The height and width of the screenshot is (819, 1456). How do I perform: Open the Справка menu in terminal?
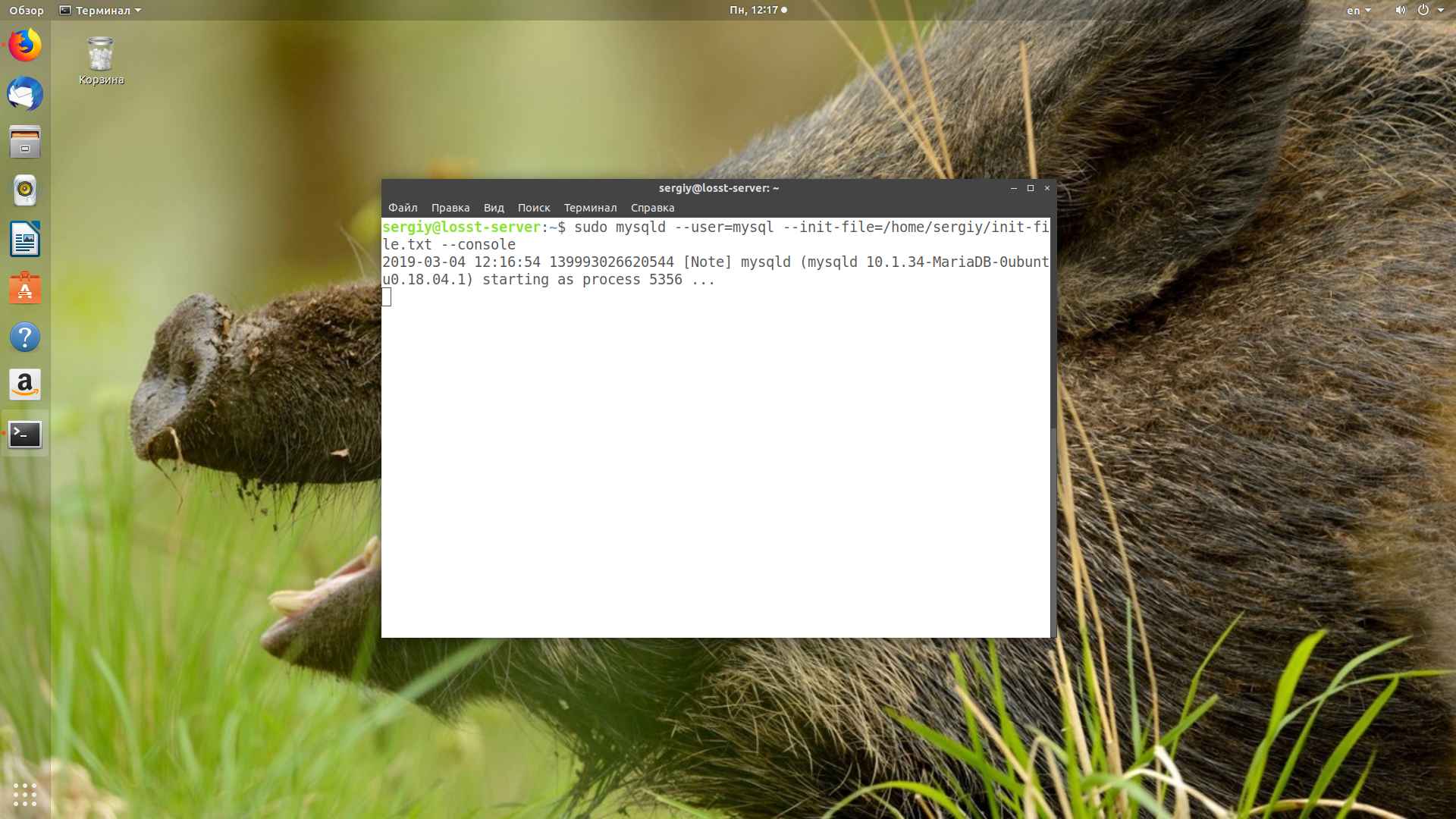click(x=652, y=208)
